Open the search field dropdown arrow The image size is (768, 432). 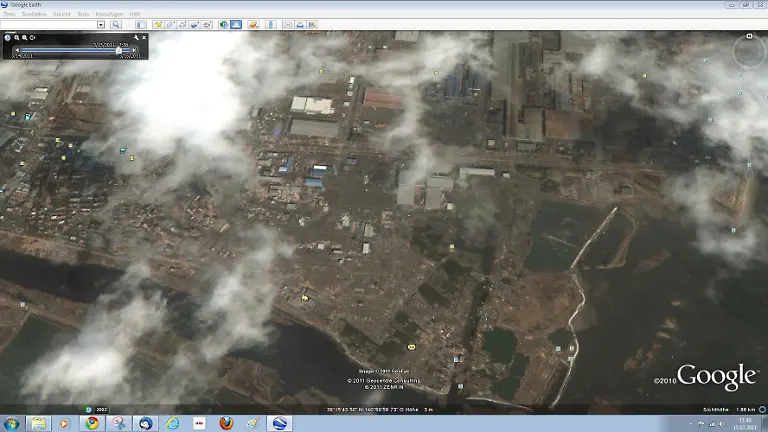(102, 24)
